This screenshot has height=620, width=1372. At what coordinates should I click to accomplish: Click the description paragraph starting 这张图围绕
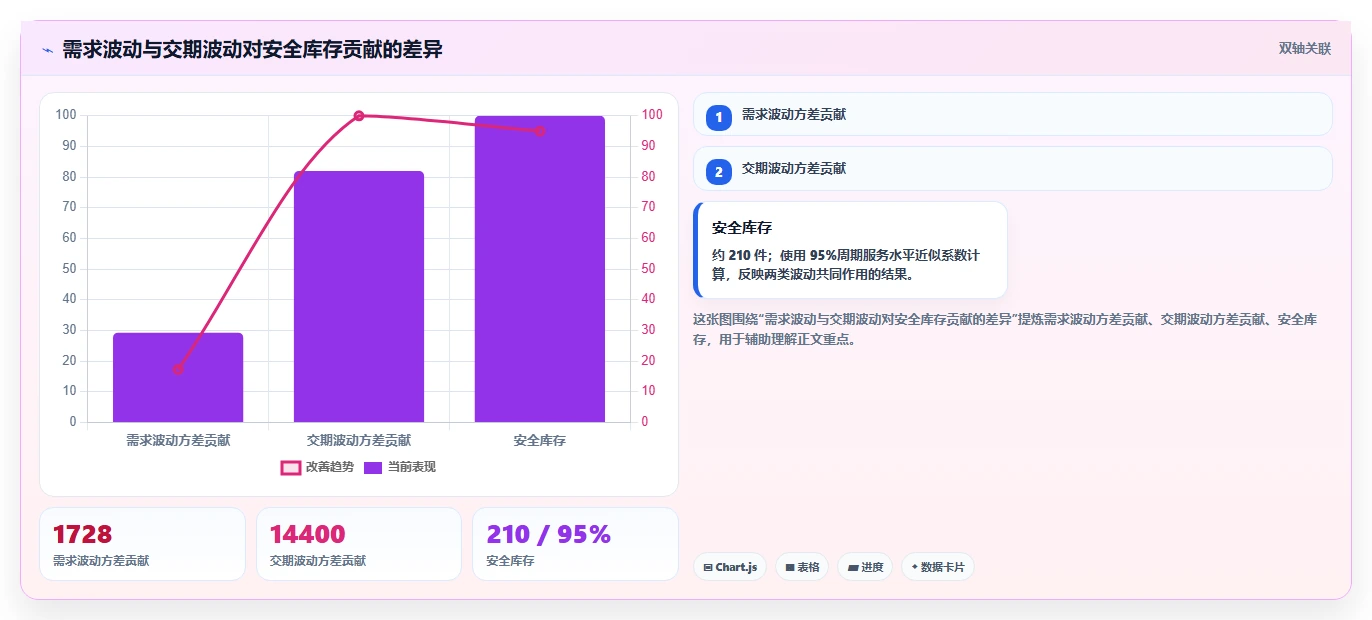coord(1005,329)
